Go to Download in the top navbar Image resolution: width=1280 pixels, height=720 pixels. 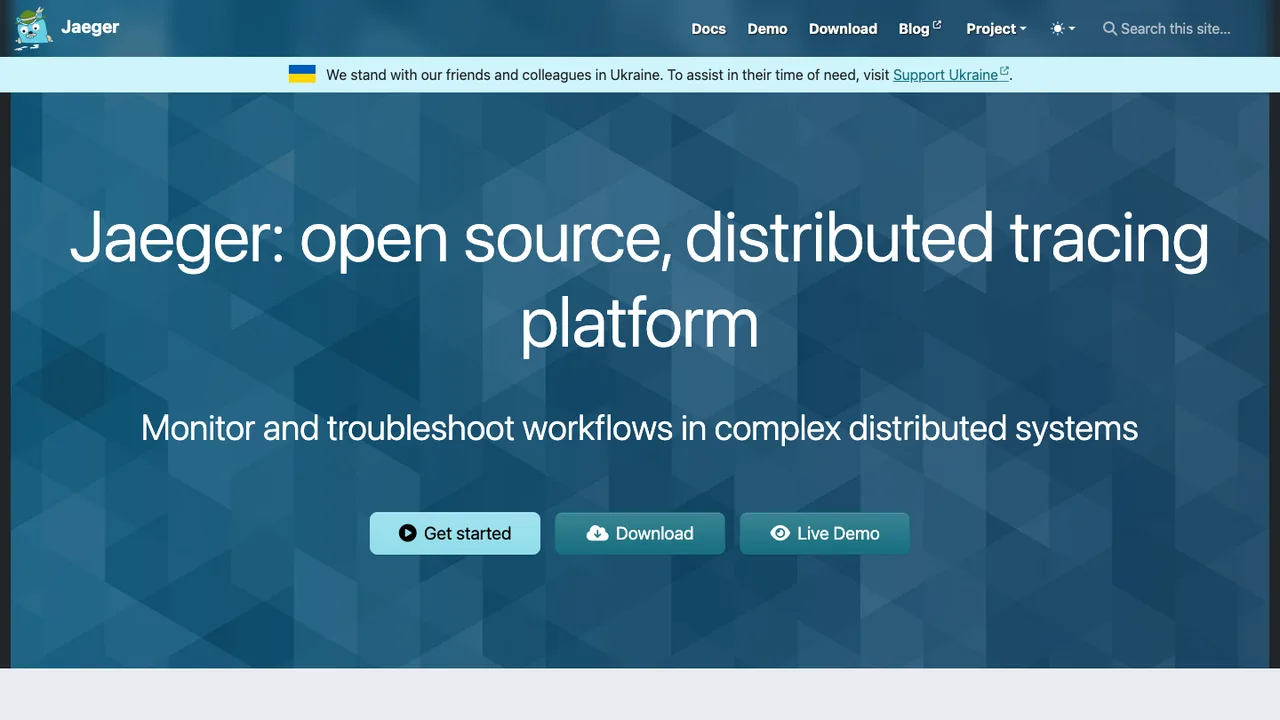pos(843,29)
